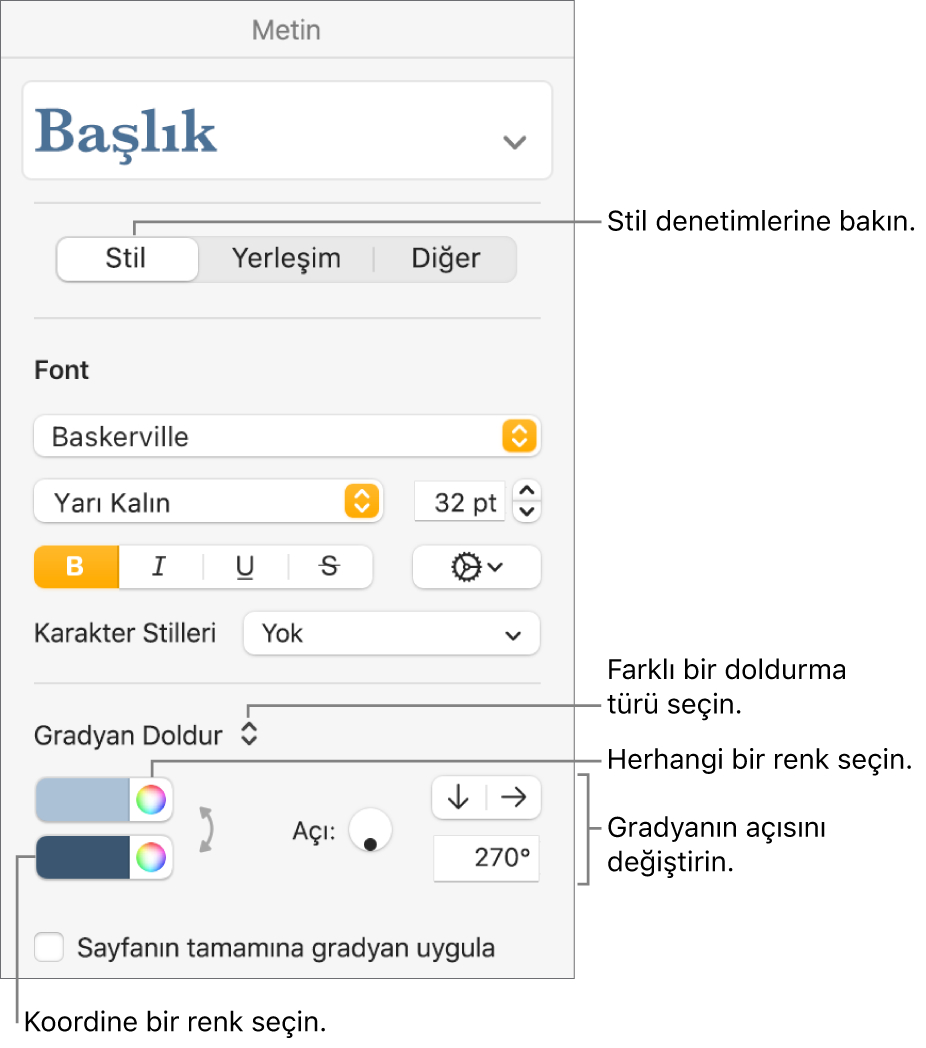The image size is (926, 1048).
Task: Open the Yarı Kalın typeface popup
Action: pyautogui.click(x=208, y=501)
